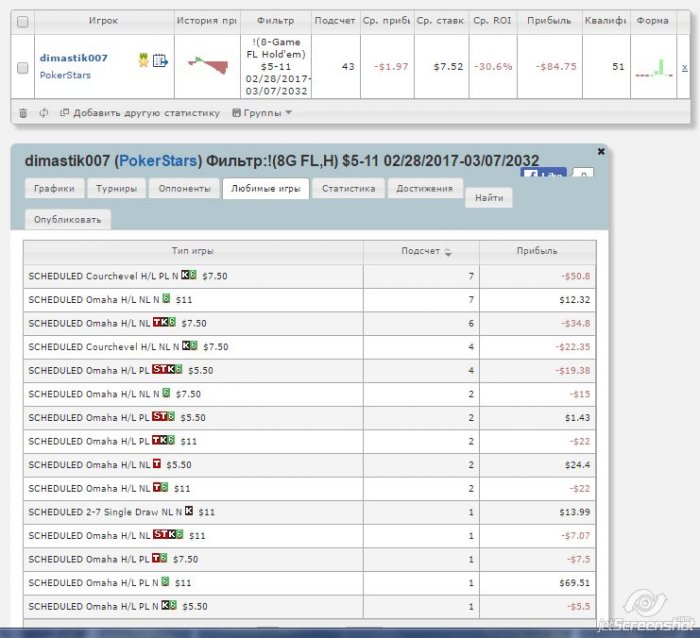This screenshot has width=700, height=638.
Task: Close the dimastik007 details popup
Action: (x=601, y=151)
